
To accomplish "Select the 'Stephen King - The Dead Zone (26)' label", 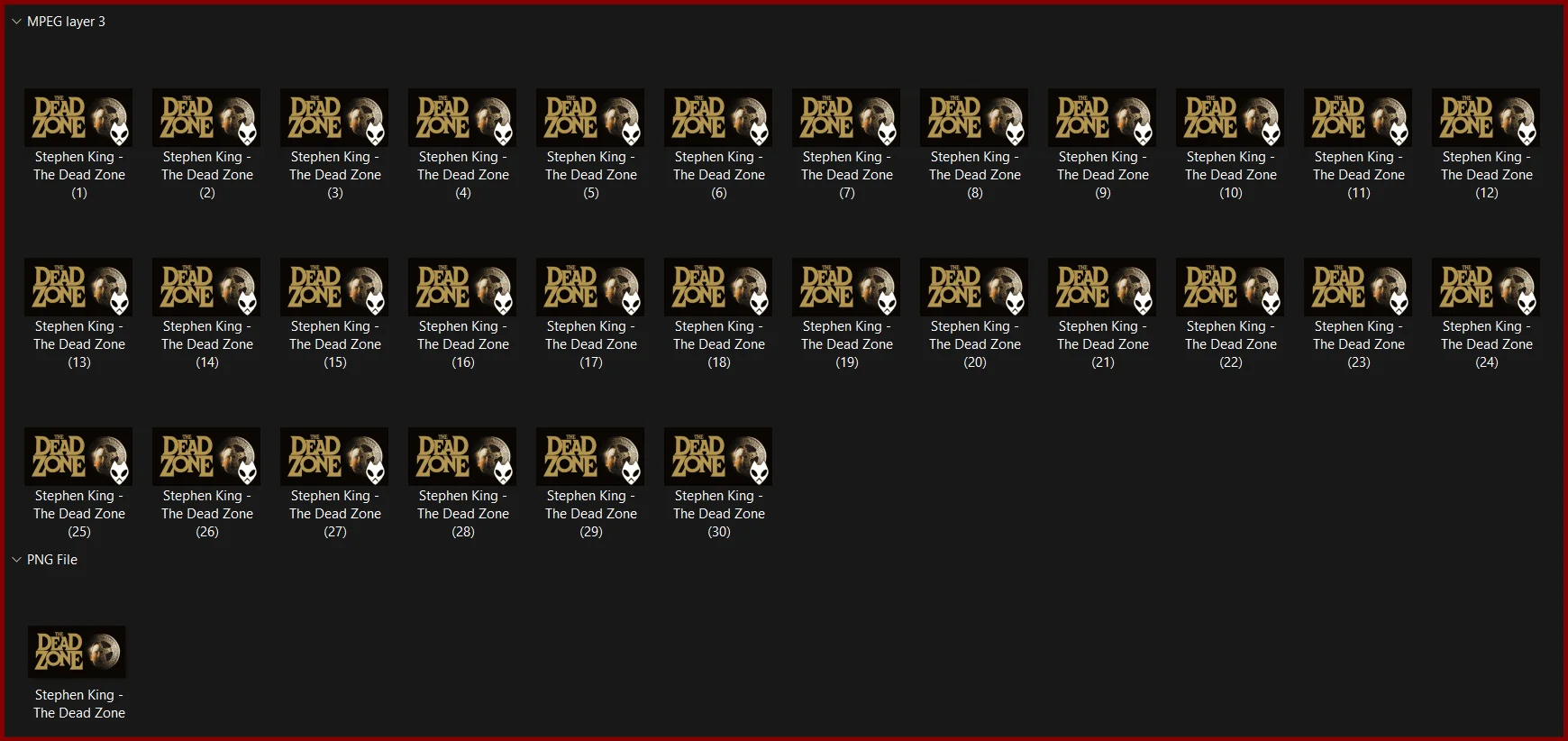I will (x=207, y=514).
